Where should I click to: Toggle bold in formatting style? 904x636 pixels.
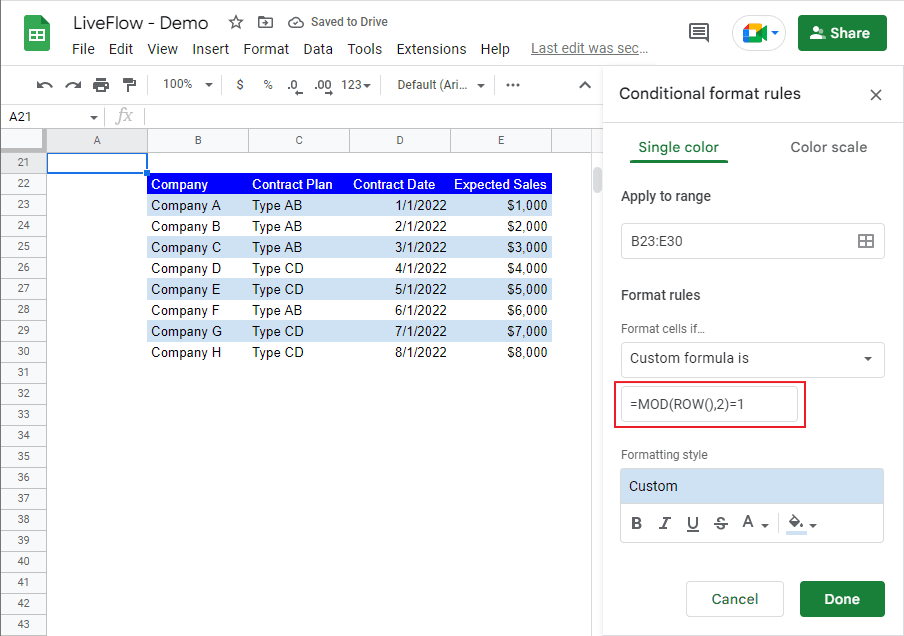point(636,523)
